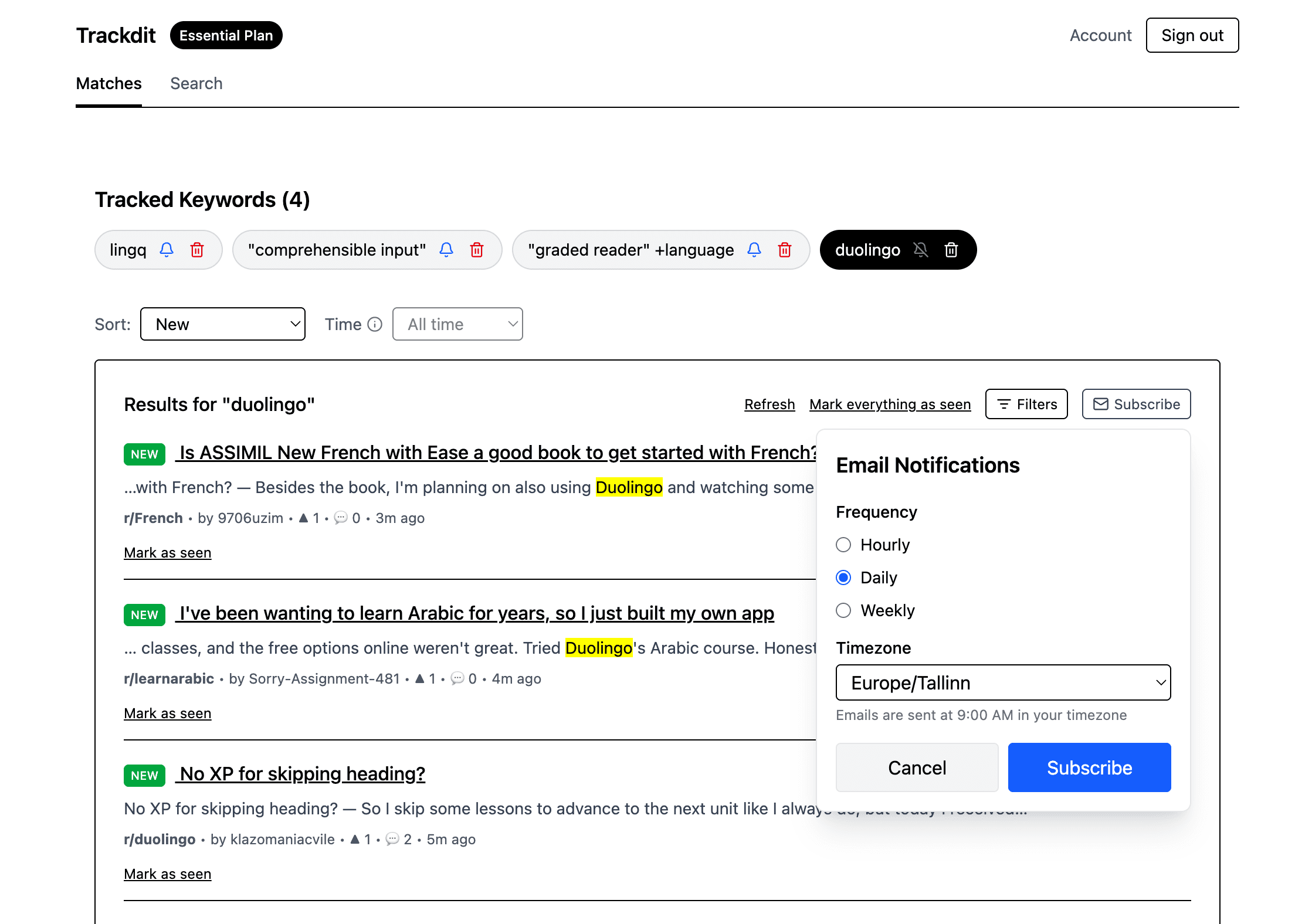Select Weekly email frequency

(843, 610)
